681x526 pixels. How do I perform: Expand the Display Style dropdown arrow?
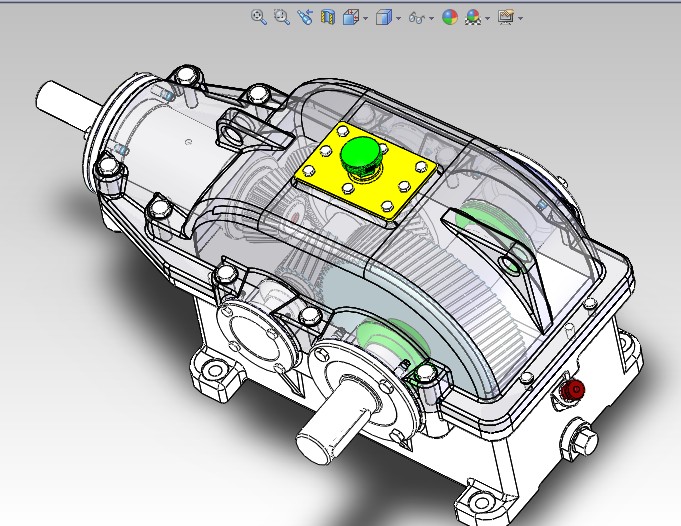(398, 18)
